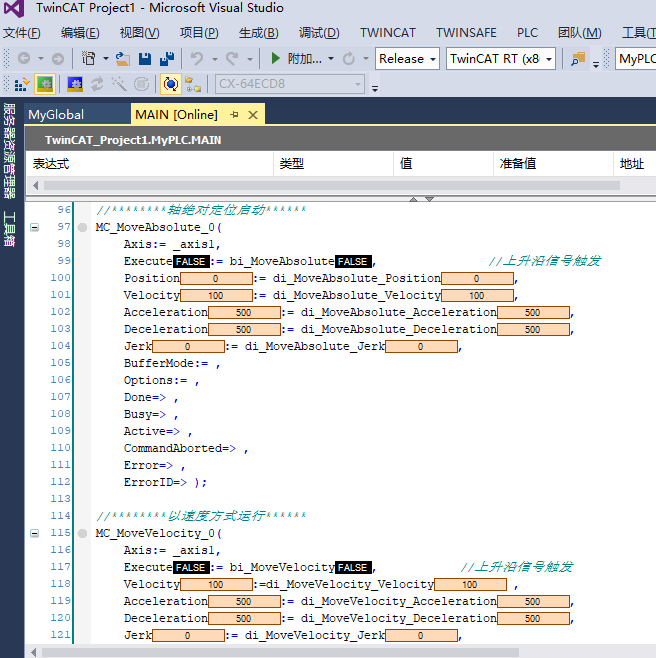The height and width of the screenshot is (658, 656).
Task: Click the show sub items tree icon
Action: coord(193,84)
